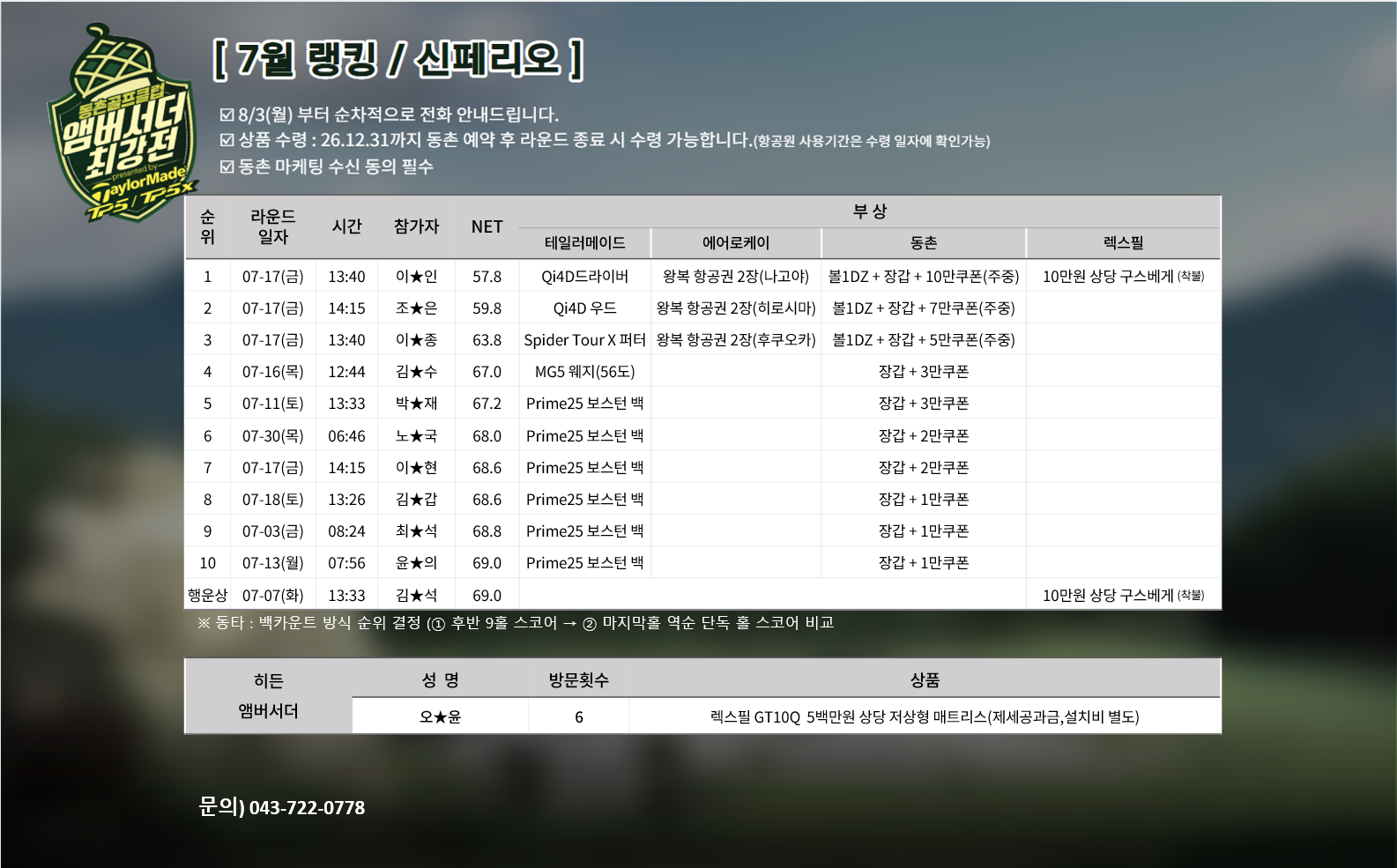Select NET score '59.8'

click(487, 308)
